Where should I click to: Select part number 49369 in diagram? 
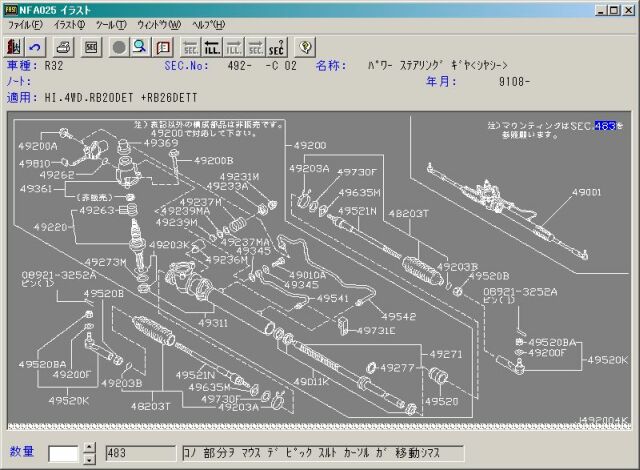[x=161, y=143]
